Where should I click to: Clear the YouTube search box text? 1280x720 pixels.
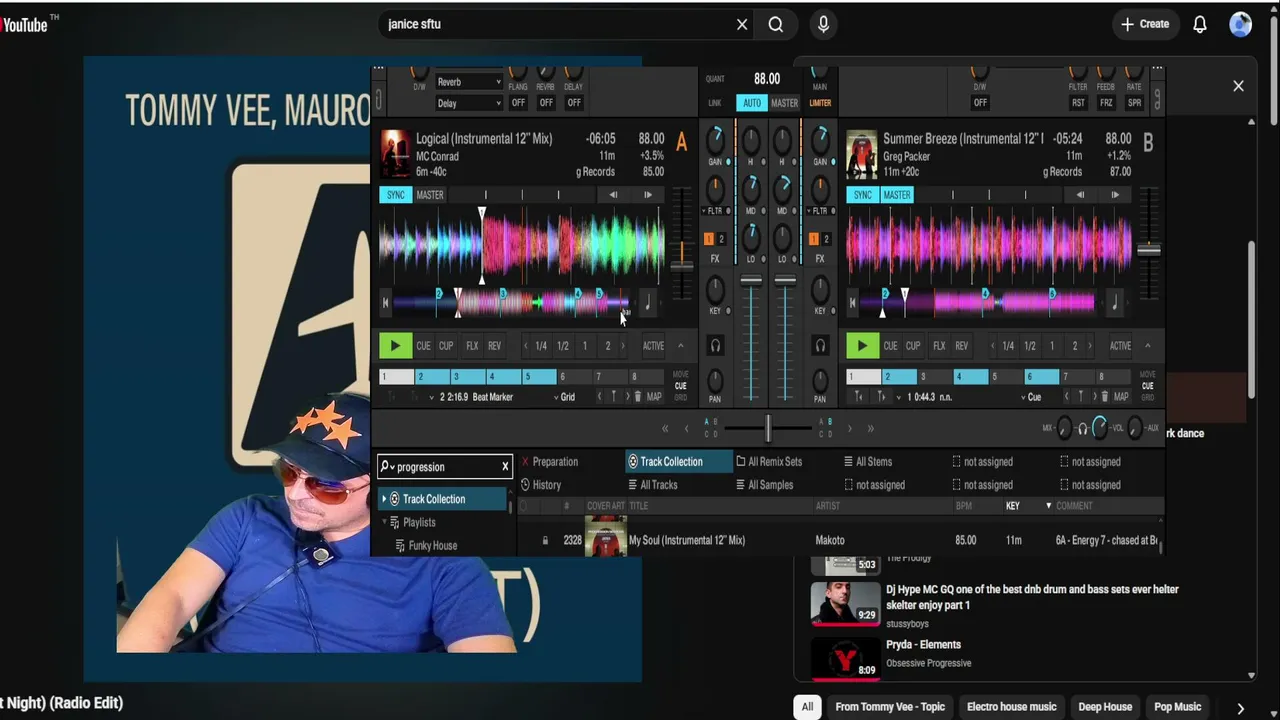(742, 24)
